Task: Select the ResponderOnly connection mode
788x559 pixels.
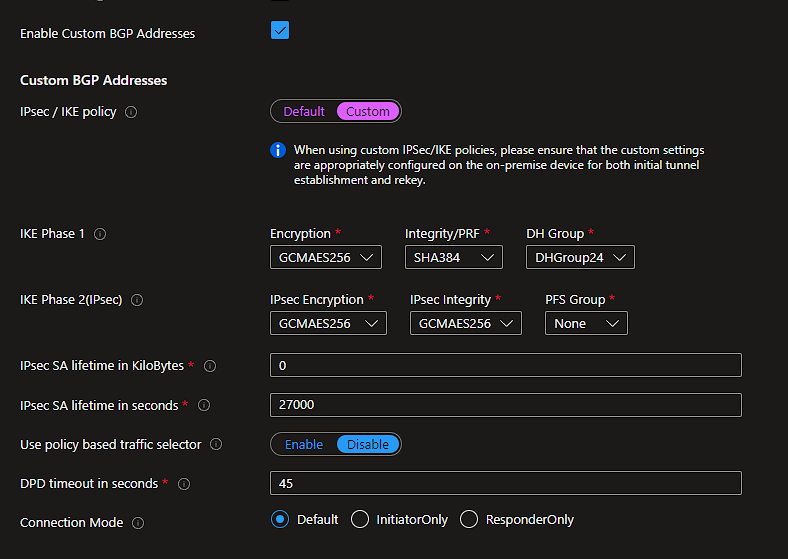Action: point(469,520)
